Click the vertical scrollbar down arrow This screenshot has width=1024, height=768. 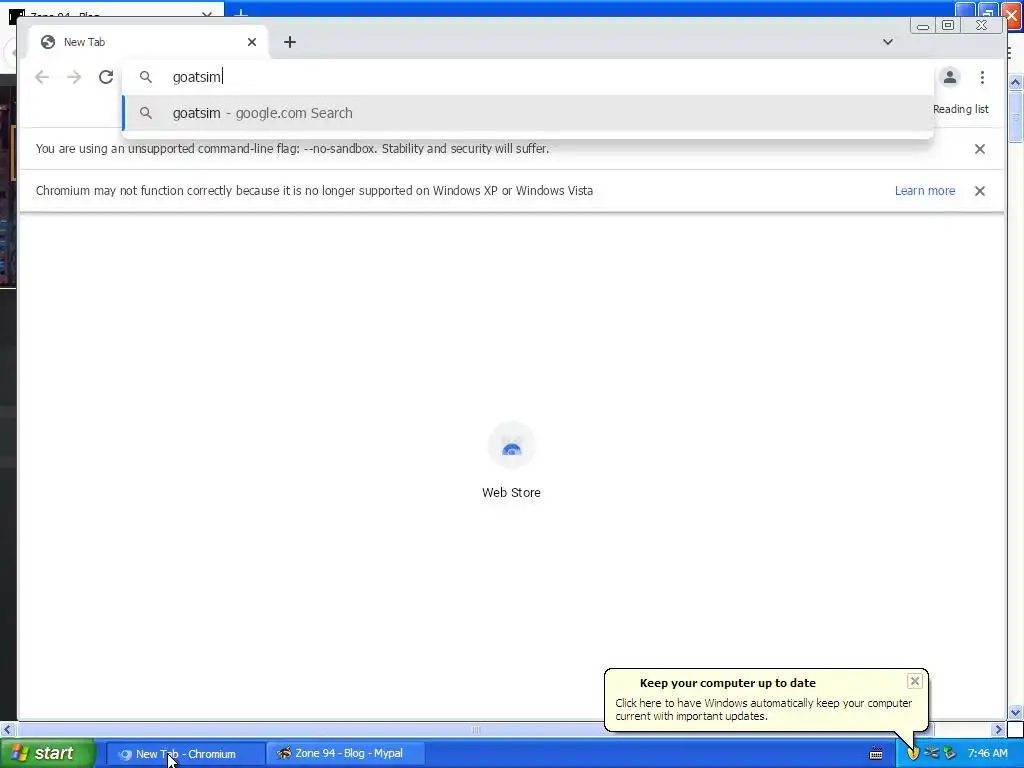[x=1016, y=712]
